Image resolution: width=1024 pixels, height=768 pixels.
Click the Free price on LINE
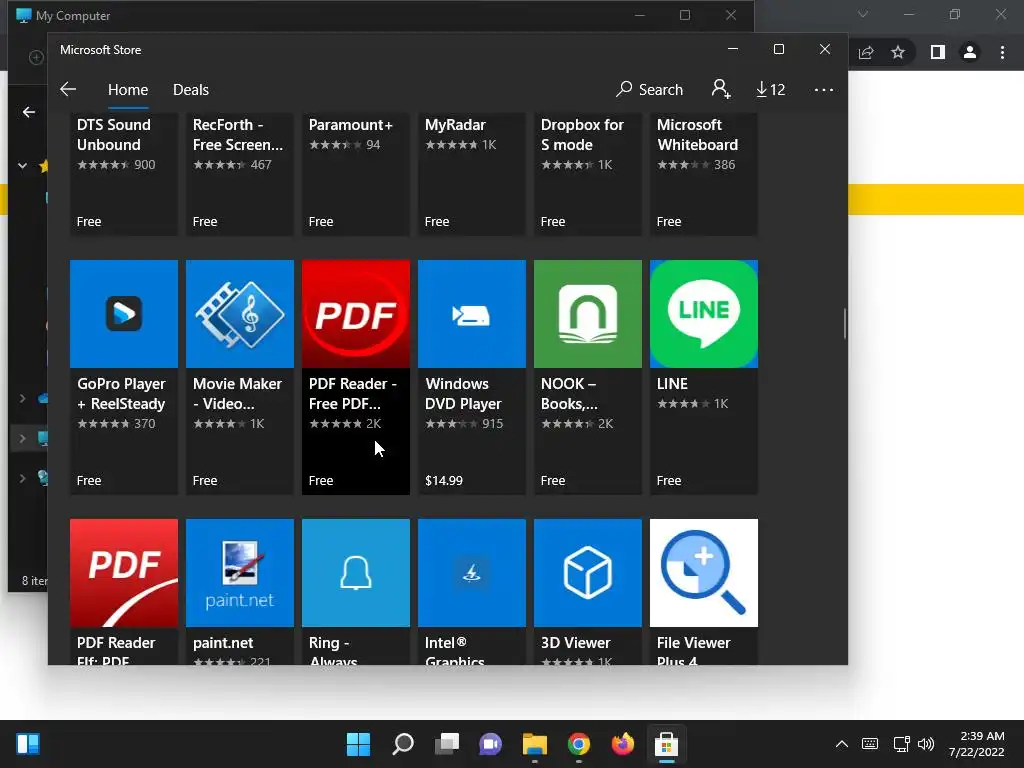[669, 481]
